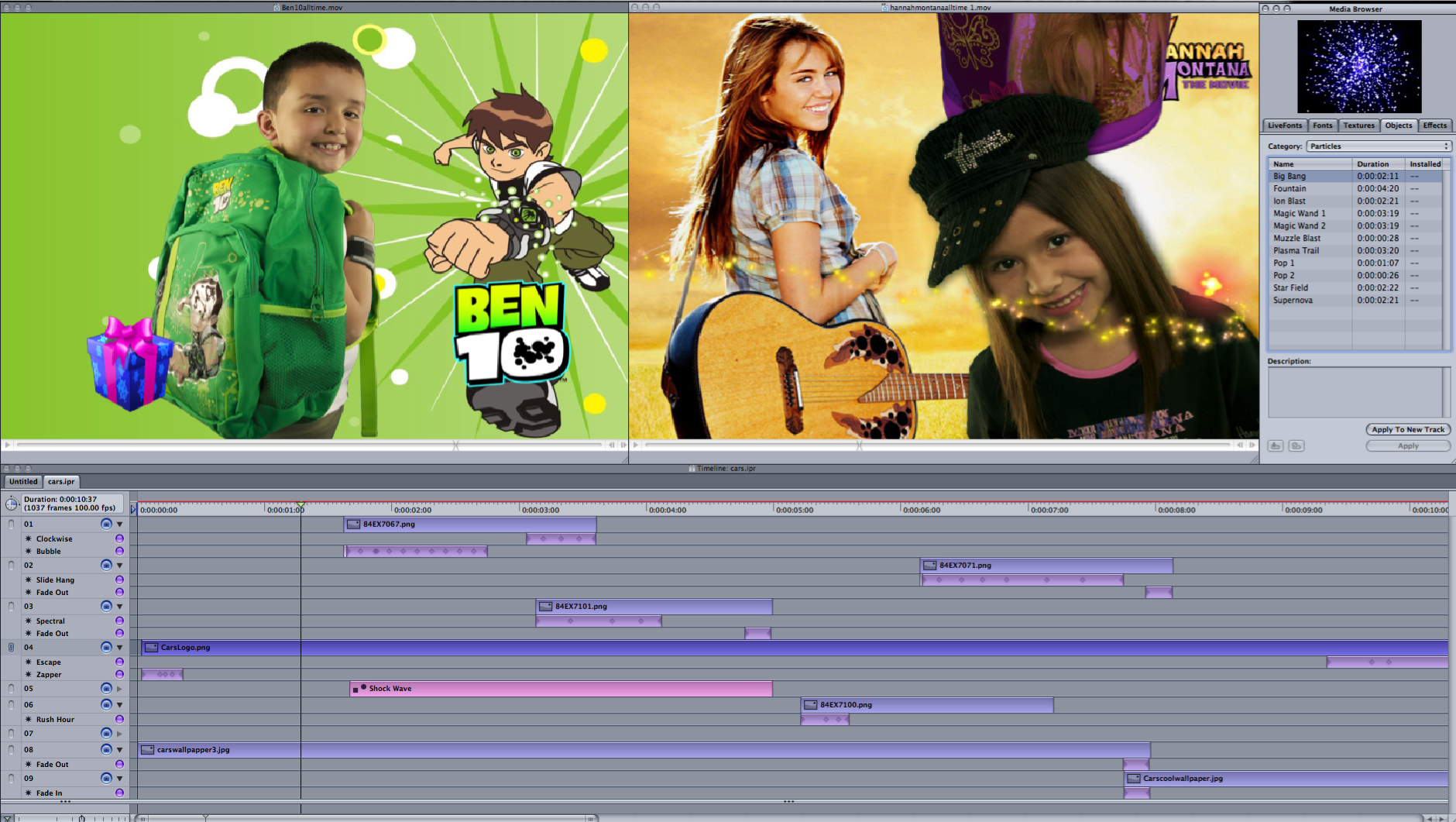The image size is (1456, 822).
Task: Click the blue track icon on track 05
Action: [x=106, y=689]
